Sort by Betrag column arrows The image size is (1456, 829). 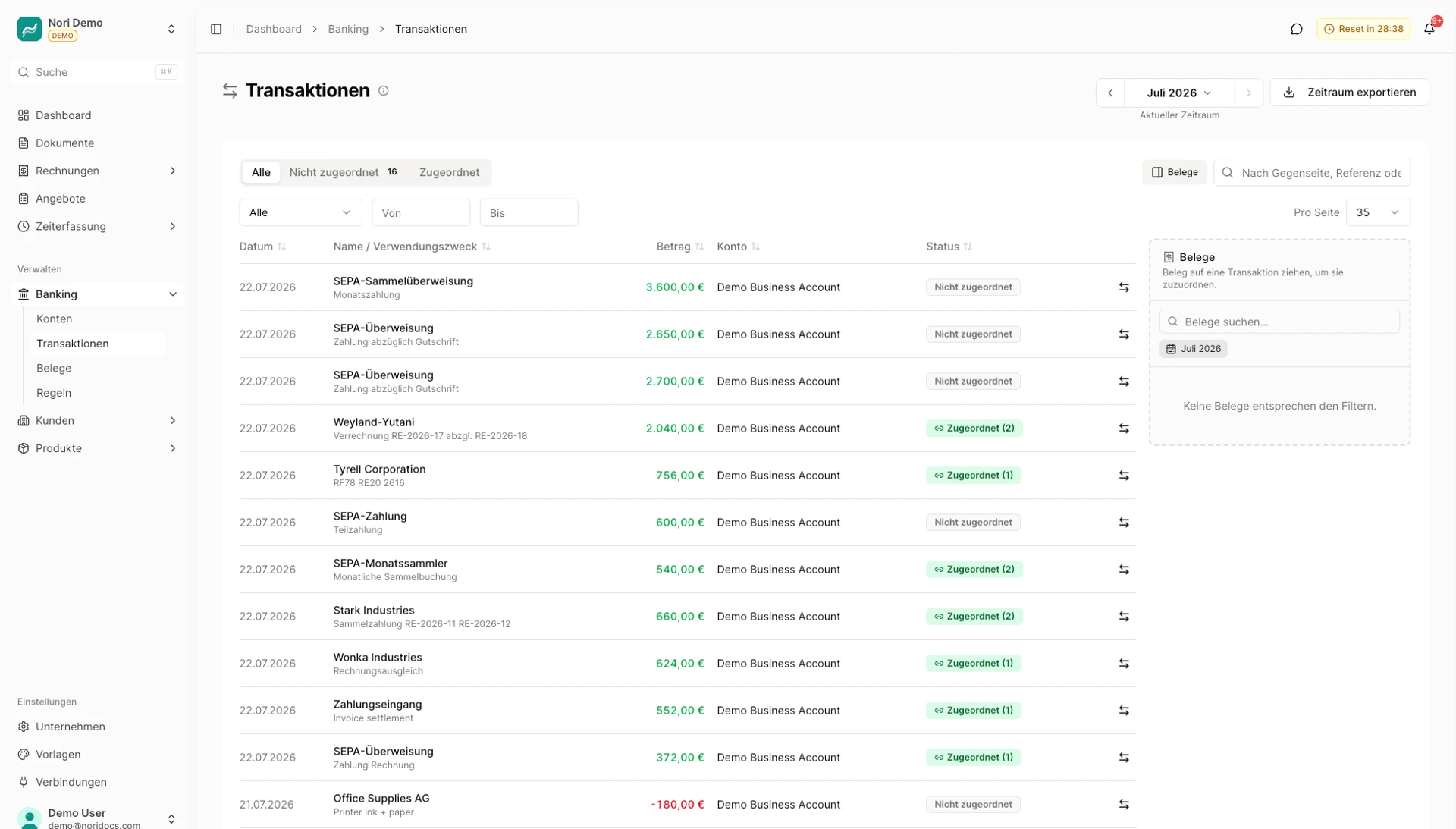click(x=699, y=247)
